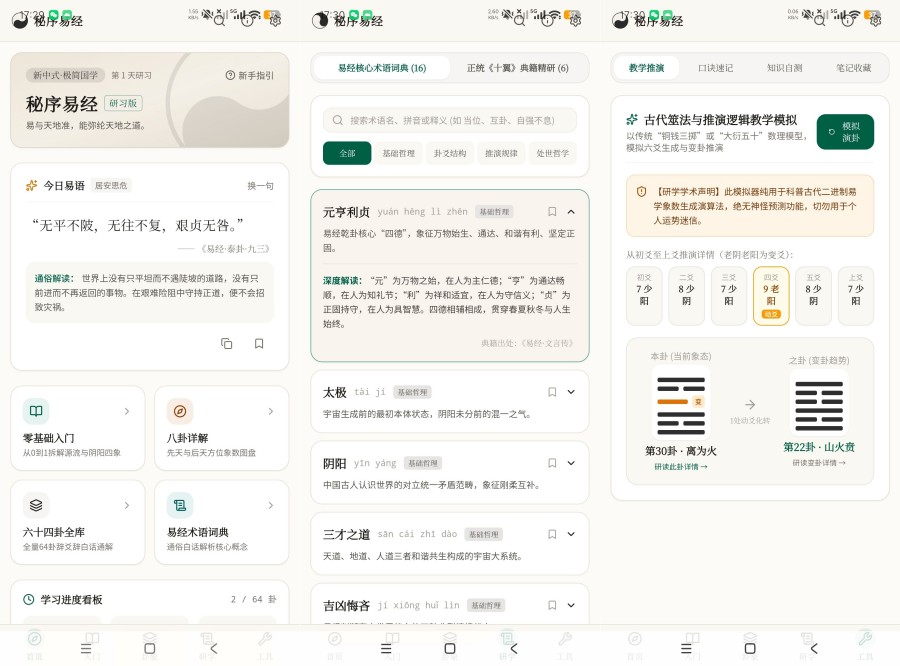
Task: Select the 基础哲理 filter chip
Action: click(398, 153)
